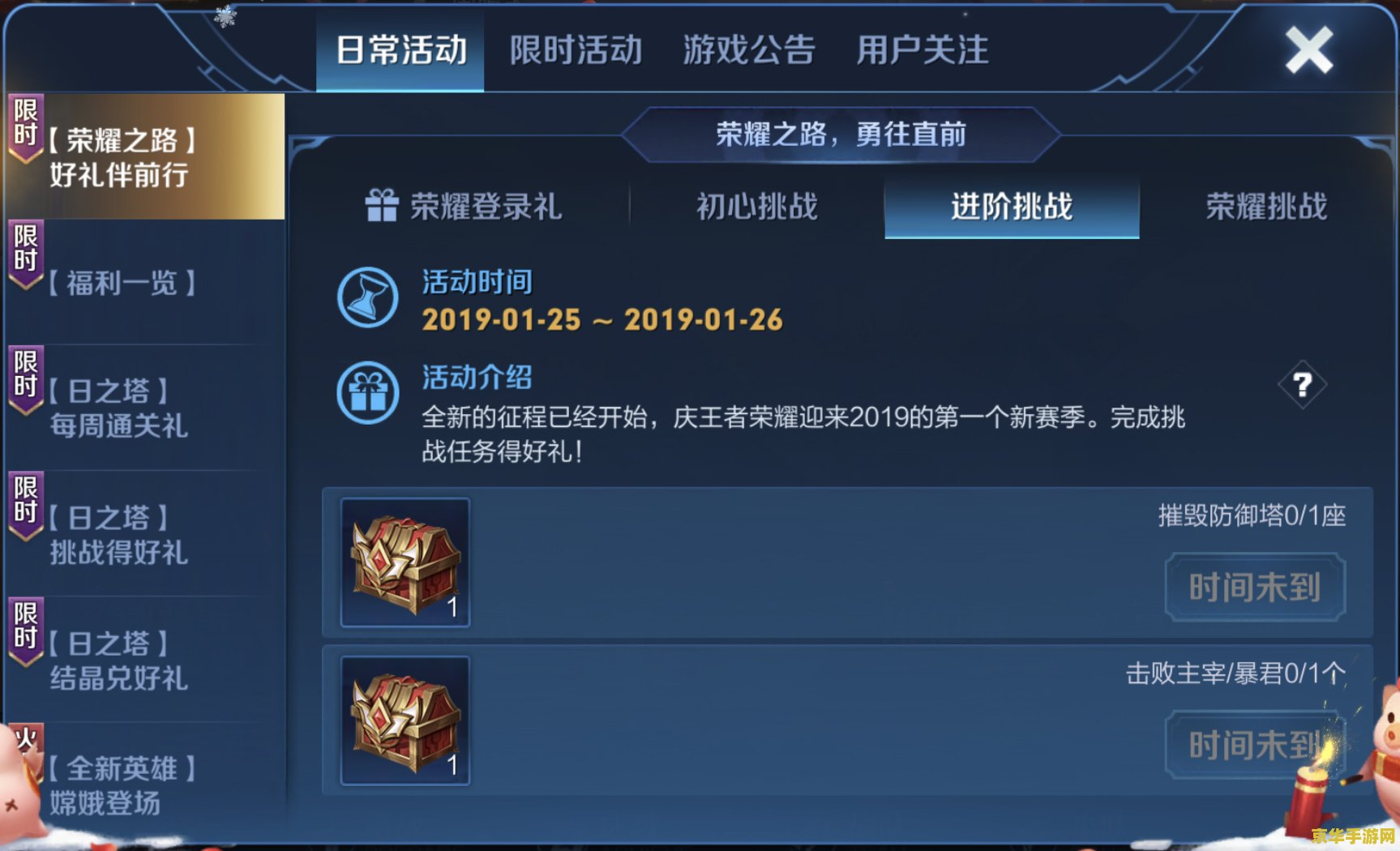1400x851 pixels.
Task: Open the 游戏公告 tab
Action: pyautogui.click(x=749, y=50)
